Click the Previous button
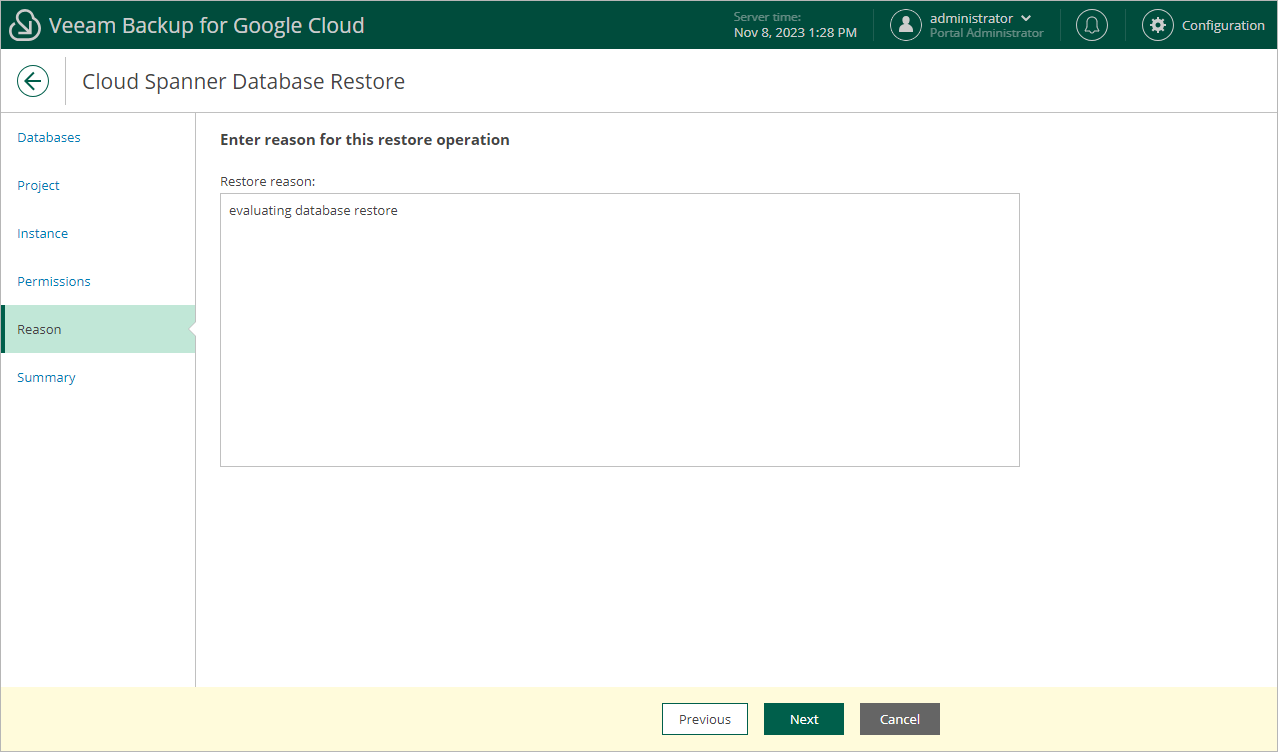Image resolution: width=1278 pixels, height=752 pixels. [x=705, y=719]
